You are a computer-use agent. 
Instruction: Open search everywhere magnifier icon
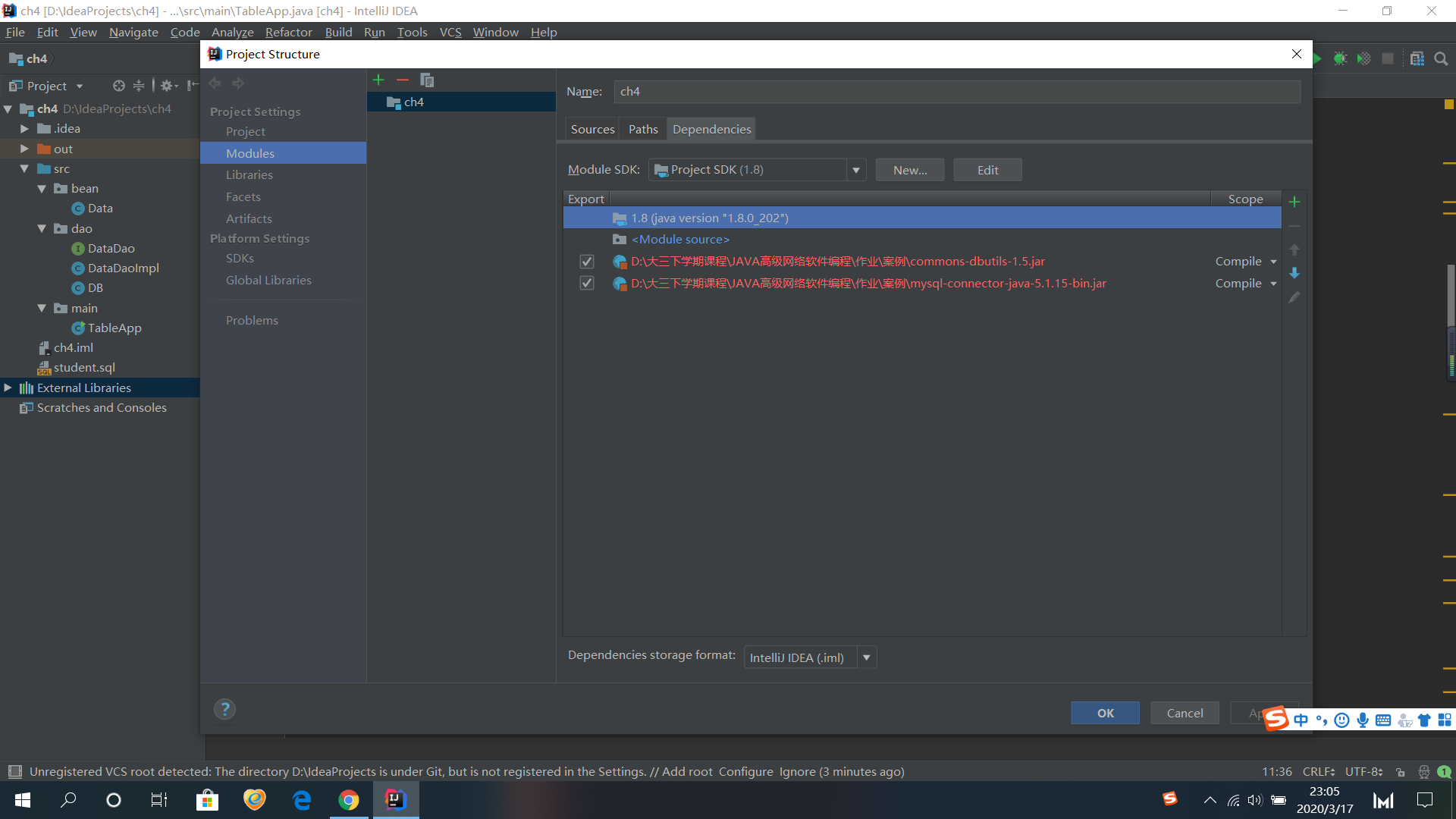1441,59
